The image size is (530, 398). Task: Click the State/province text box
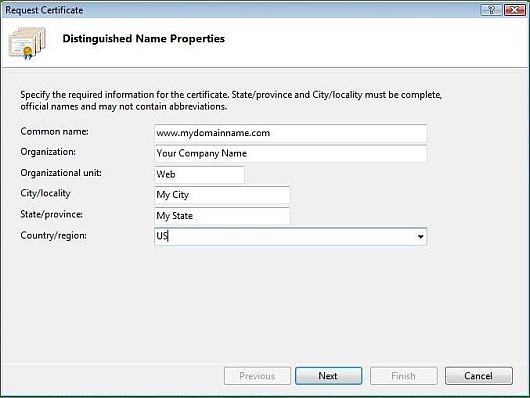click(222, 216)
